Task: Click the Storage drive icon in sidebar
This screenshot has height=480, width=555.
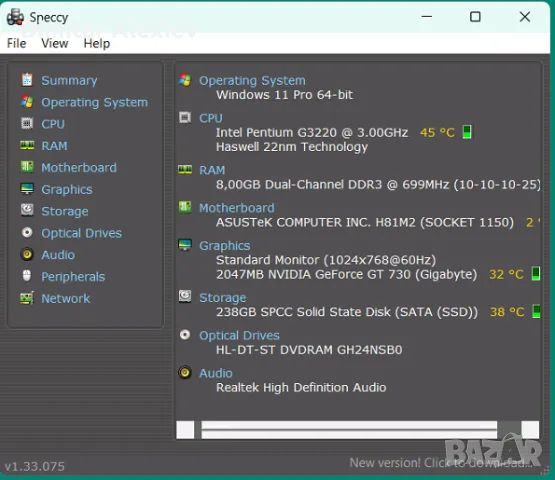Action: (x=27, y=210)
